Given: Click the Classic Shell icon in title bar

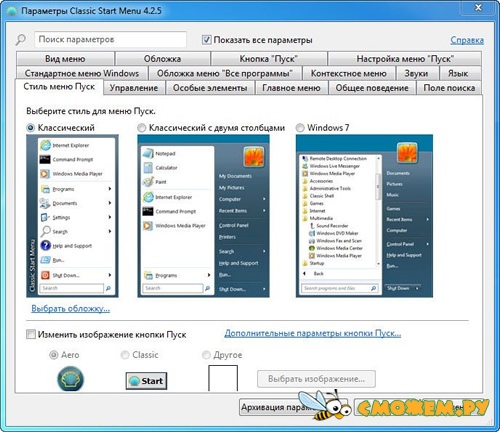Looking at the screenshot, I should click(x=12, y=11).
